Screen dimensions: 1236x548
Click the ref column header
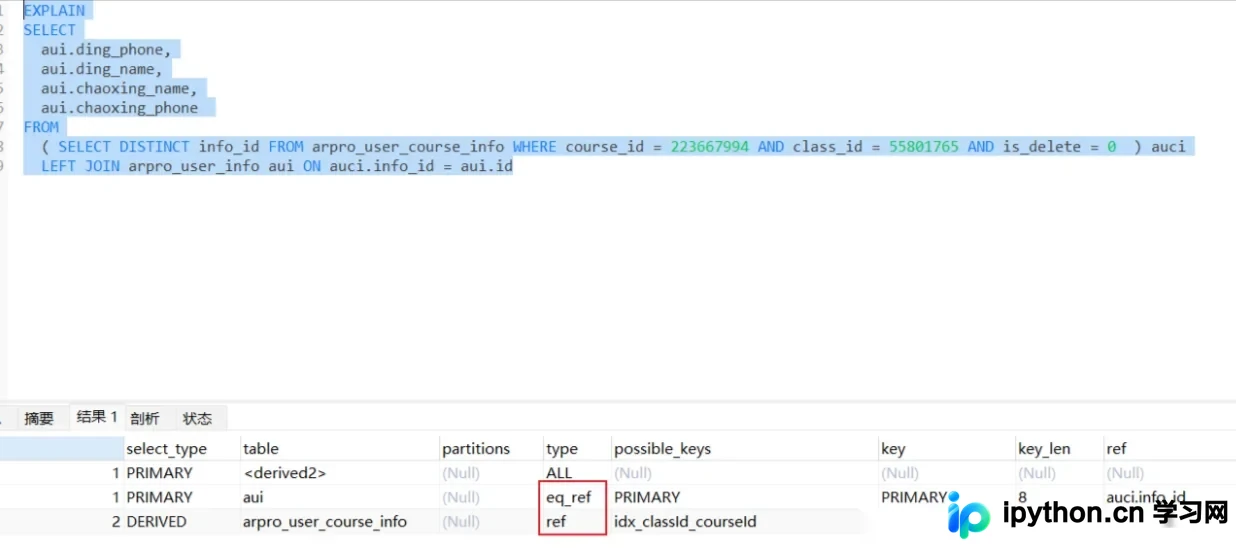(1116, 449)
